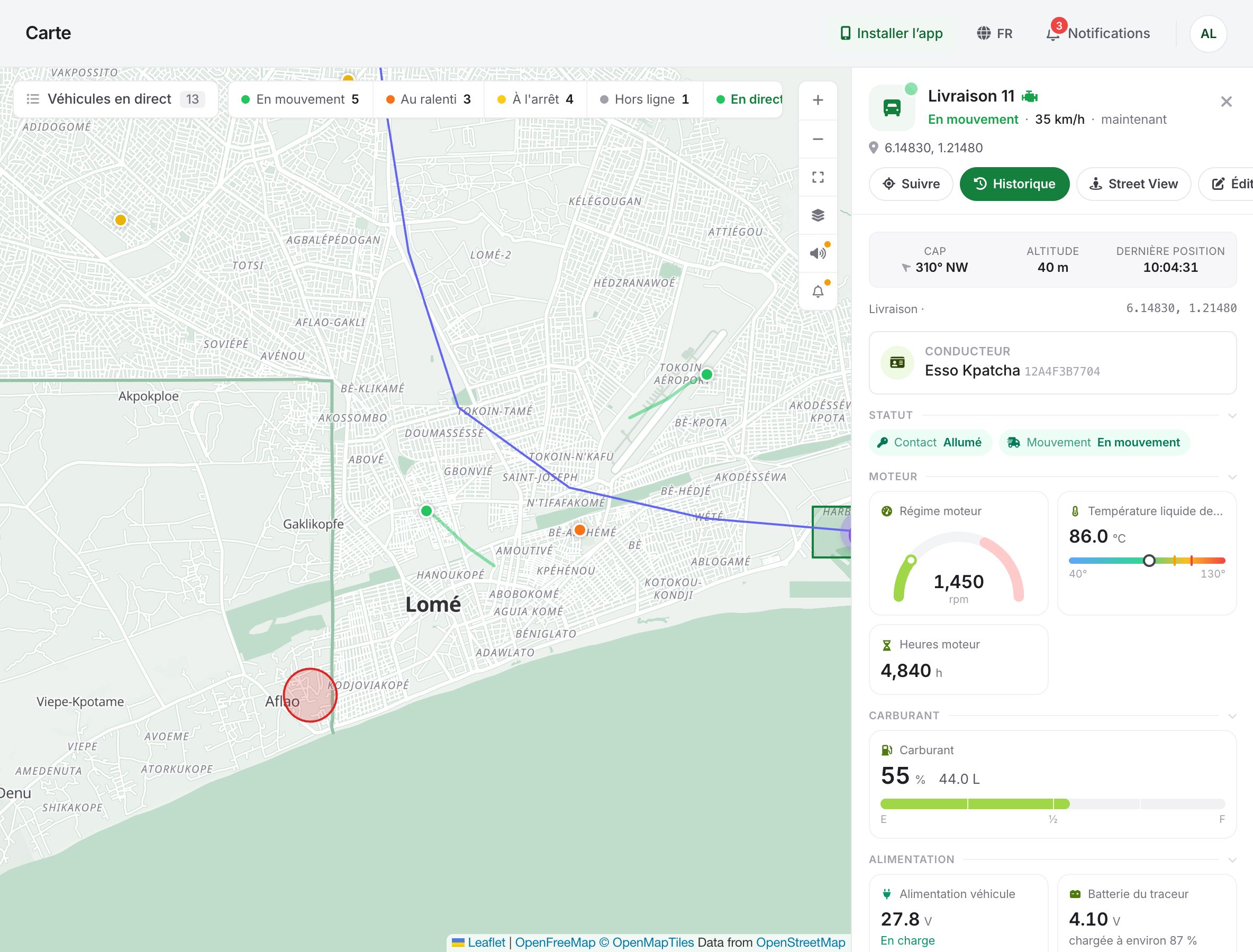Click the fuel level bar
The height and width of the screenshot is (952, 1253).
[x=1052, y=803]
